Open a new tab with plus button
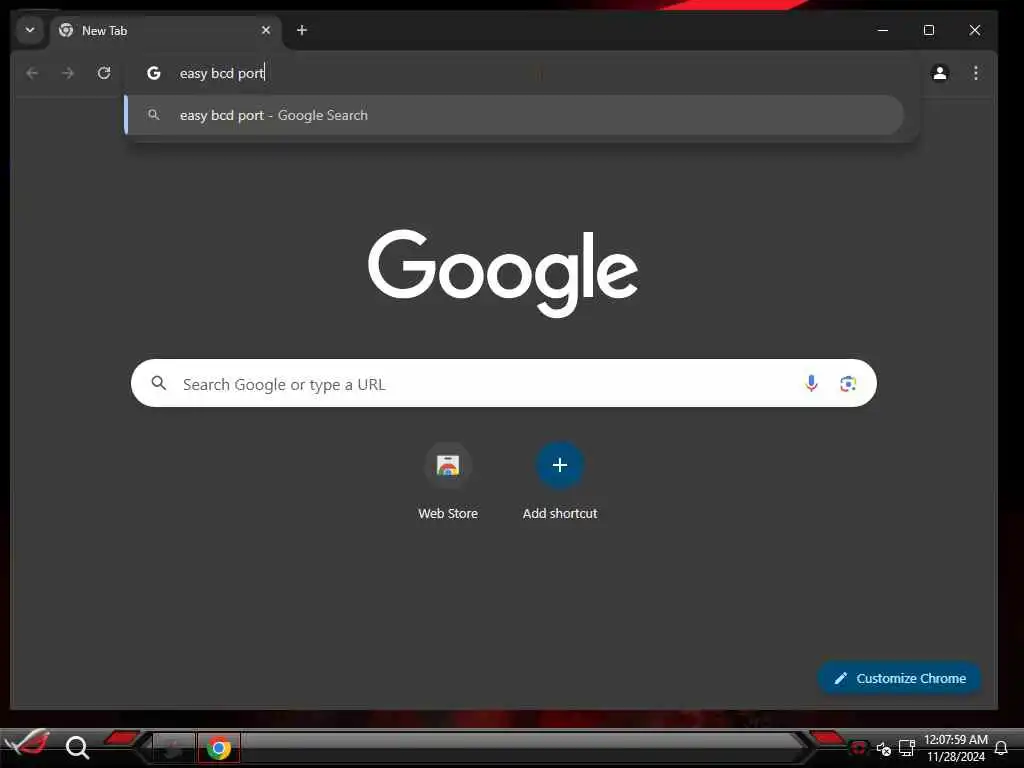The image size is (1024, 768). coord(302,30)
